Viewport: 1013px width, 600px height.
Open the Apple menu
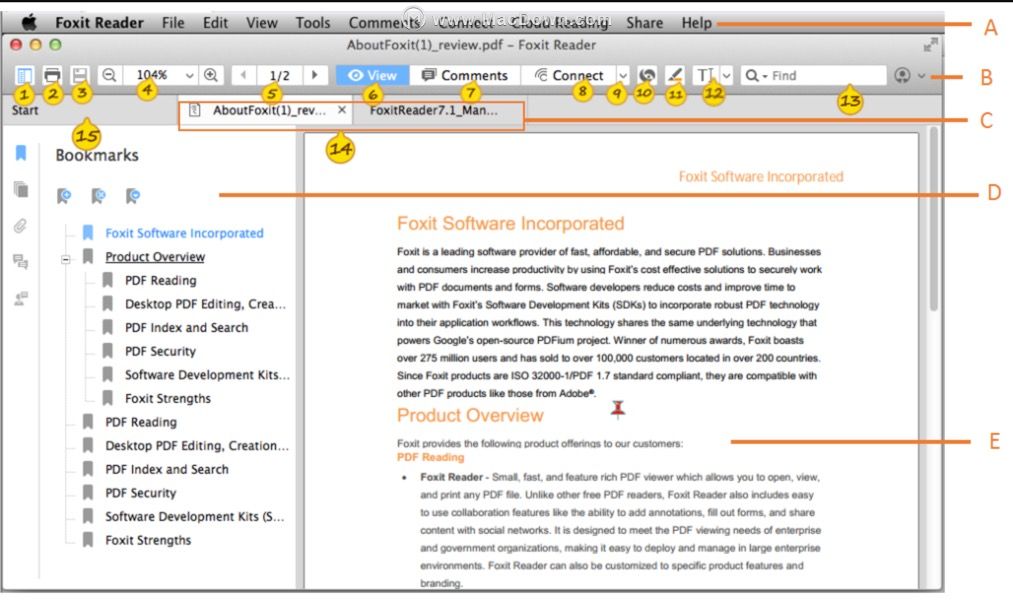coord(29,23)
